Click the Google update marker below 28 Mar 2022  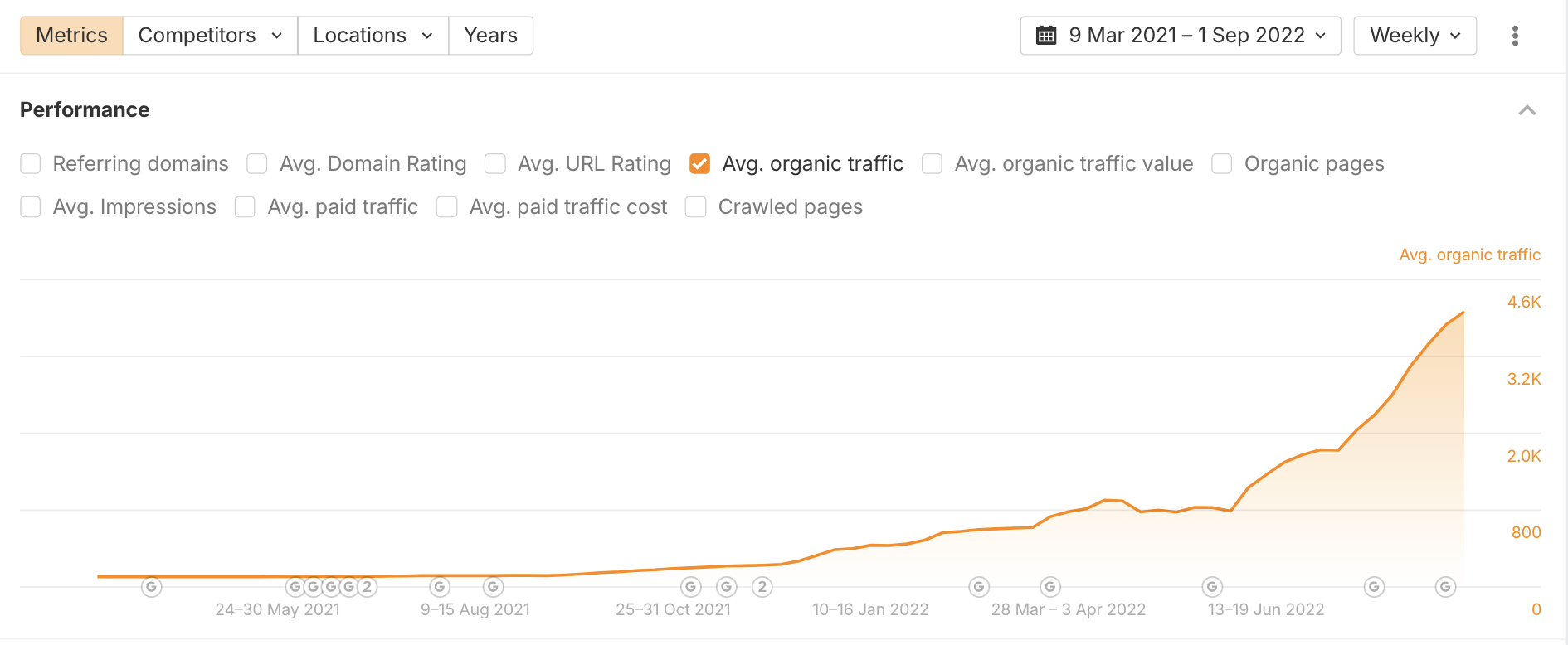(1050, 587)
